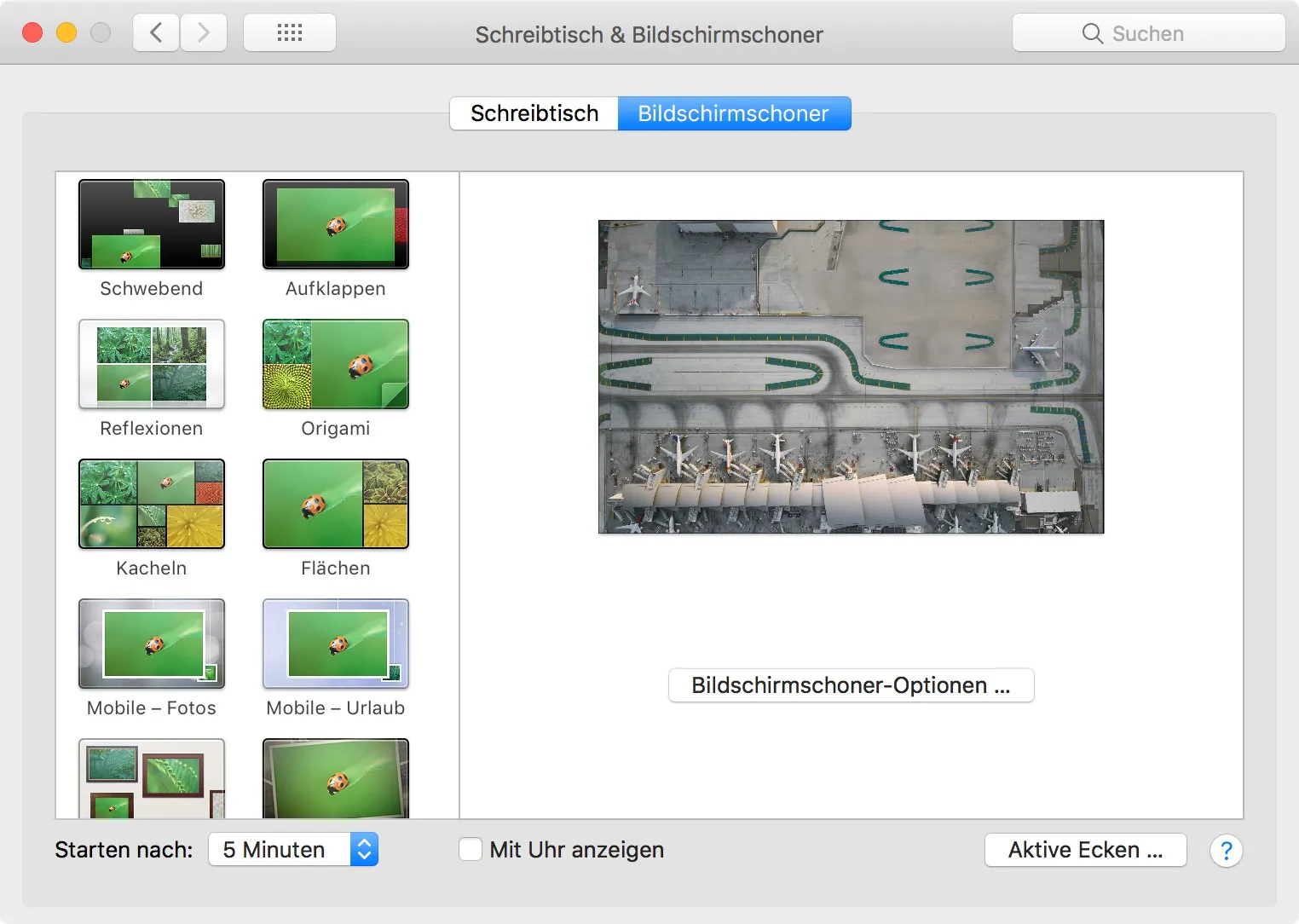Screen dimensions: 1299x924
Task: Go forward with the right chevron button
Action: click(x=204, y=33)
